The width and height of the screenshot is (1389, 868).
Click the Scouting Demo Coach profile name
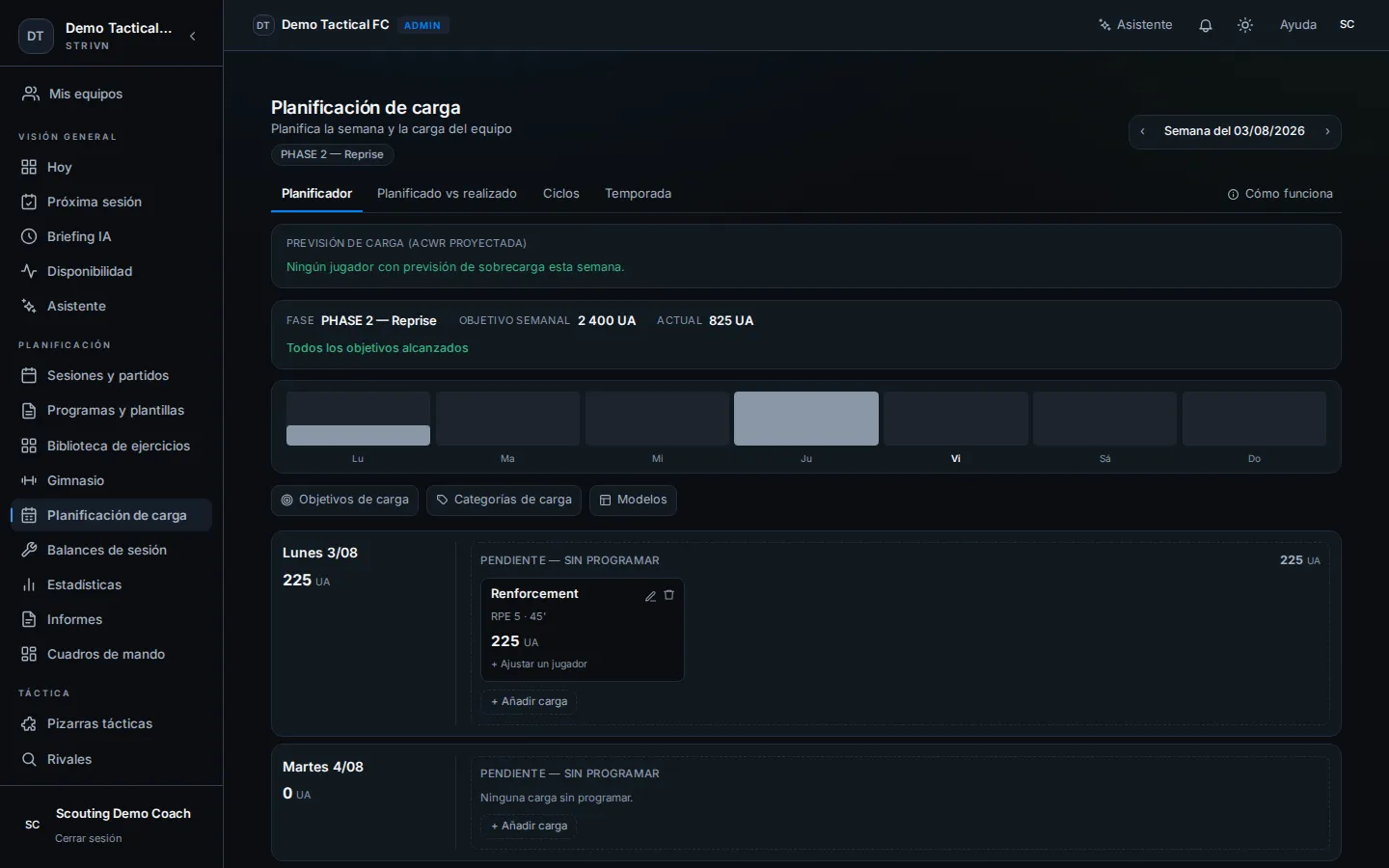[123, 813]
